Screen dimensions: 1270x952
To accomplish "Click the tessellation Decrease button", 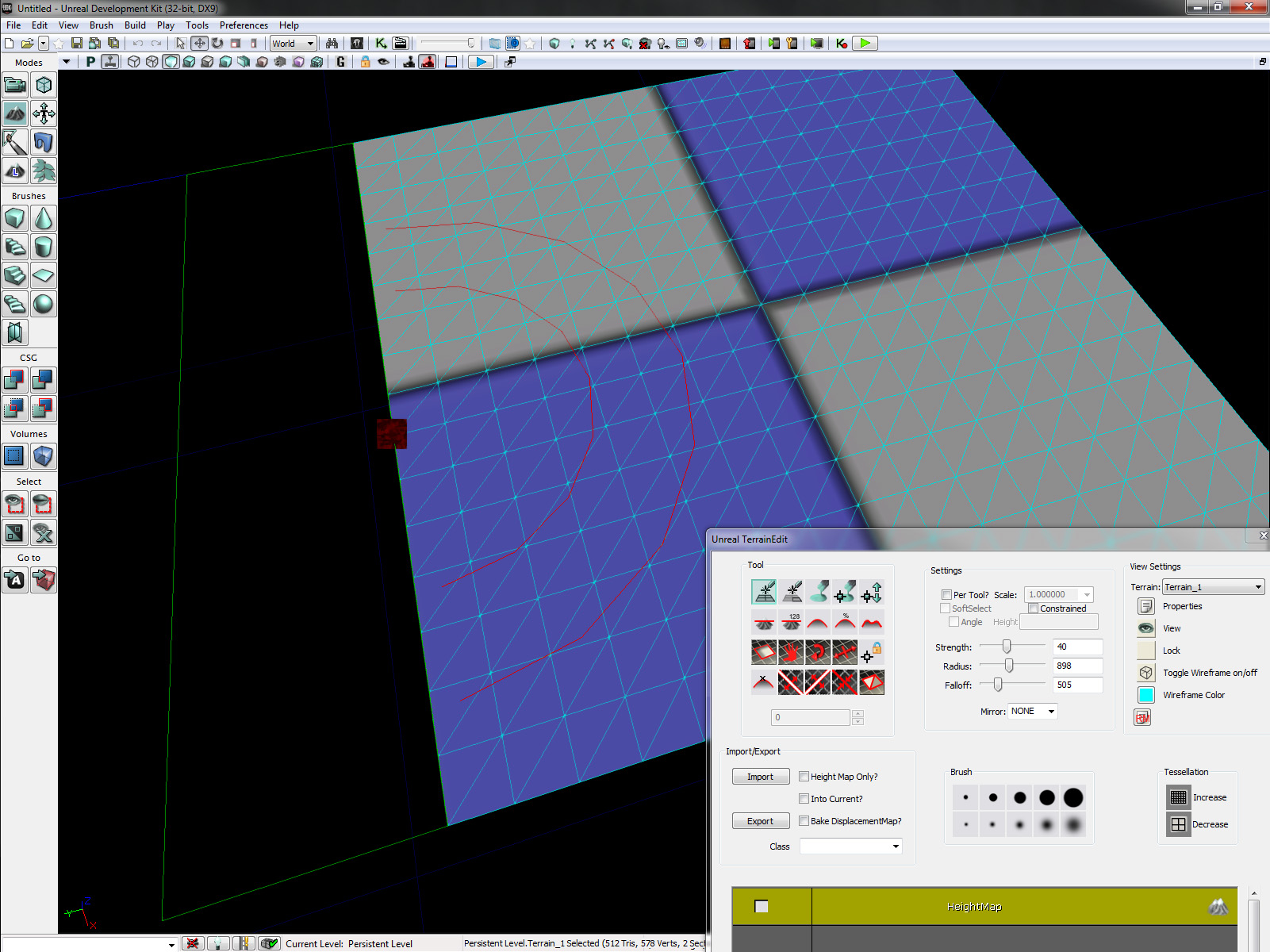I will click(1179, 824).
